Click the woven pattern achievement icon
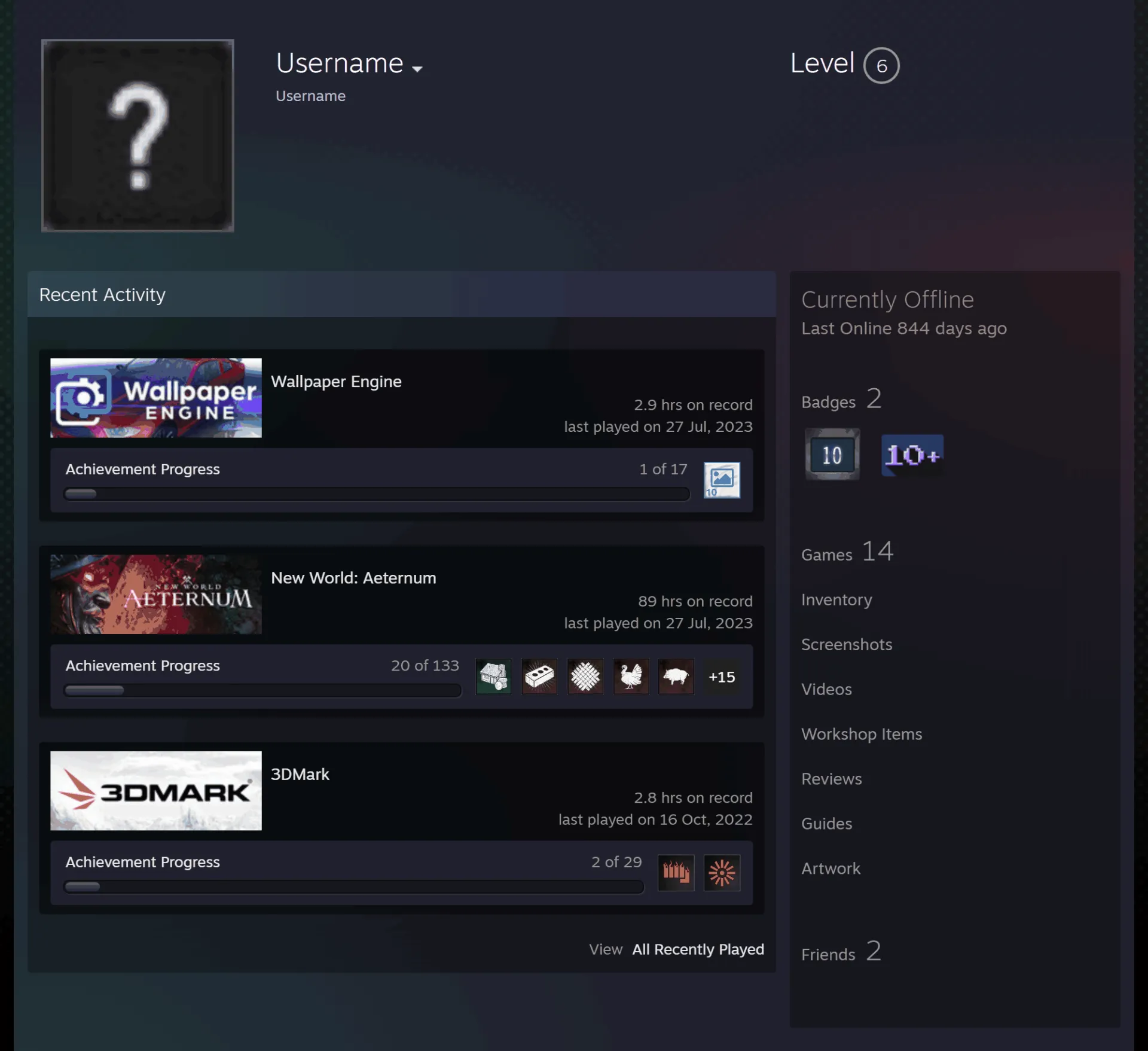This screenshot has width=1148, height=1051. click(x=585, y=677)
